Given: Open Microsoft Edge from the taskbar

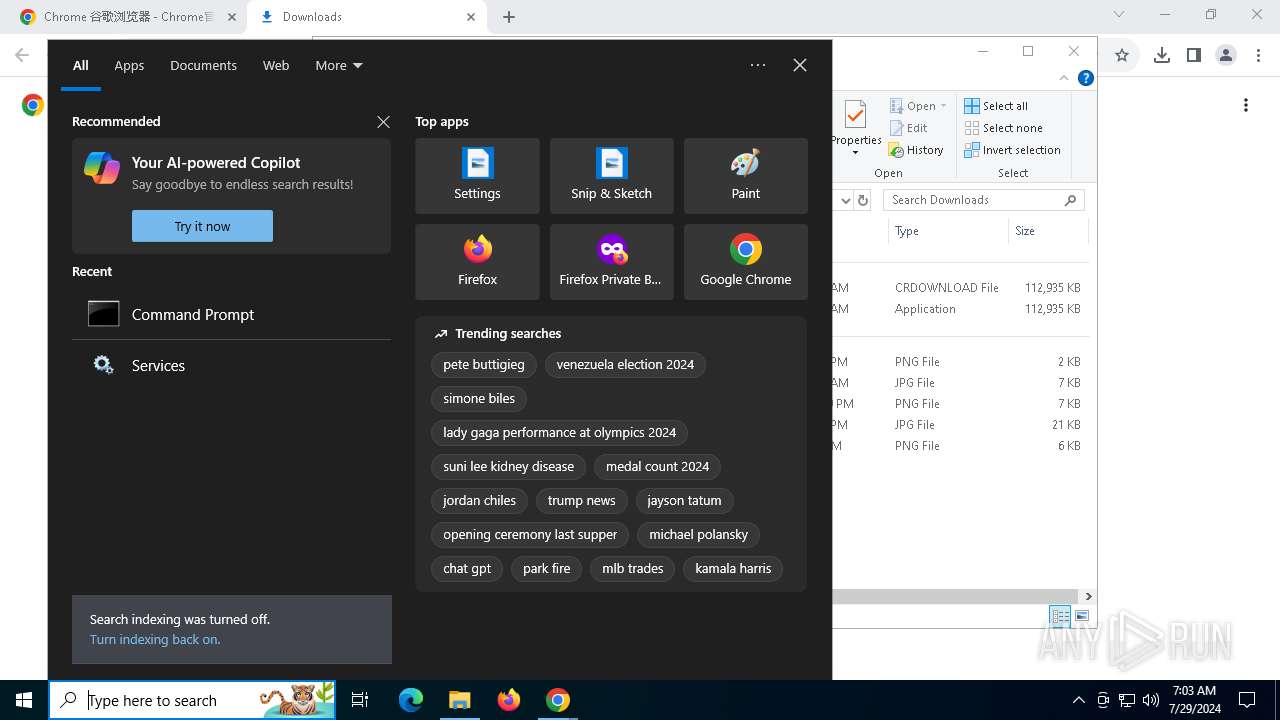Looking at the screenshot, I should (411, 700).
